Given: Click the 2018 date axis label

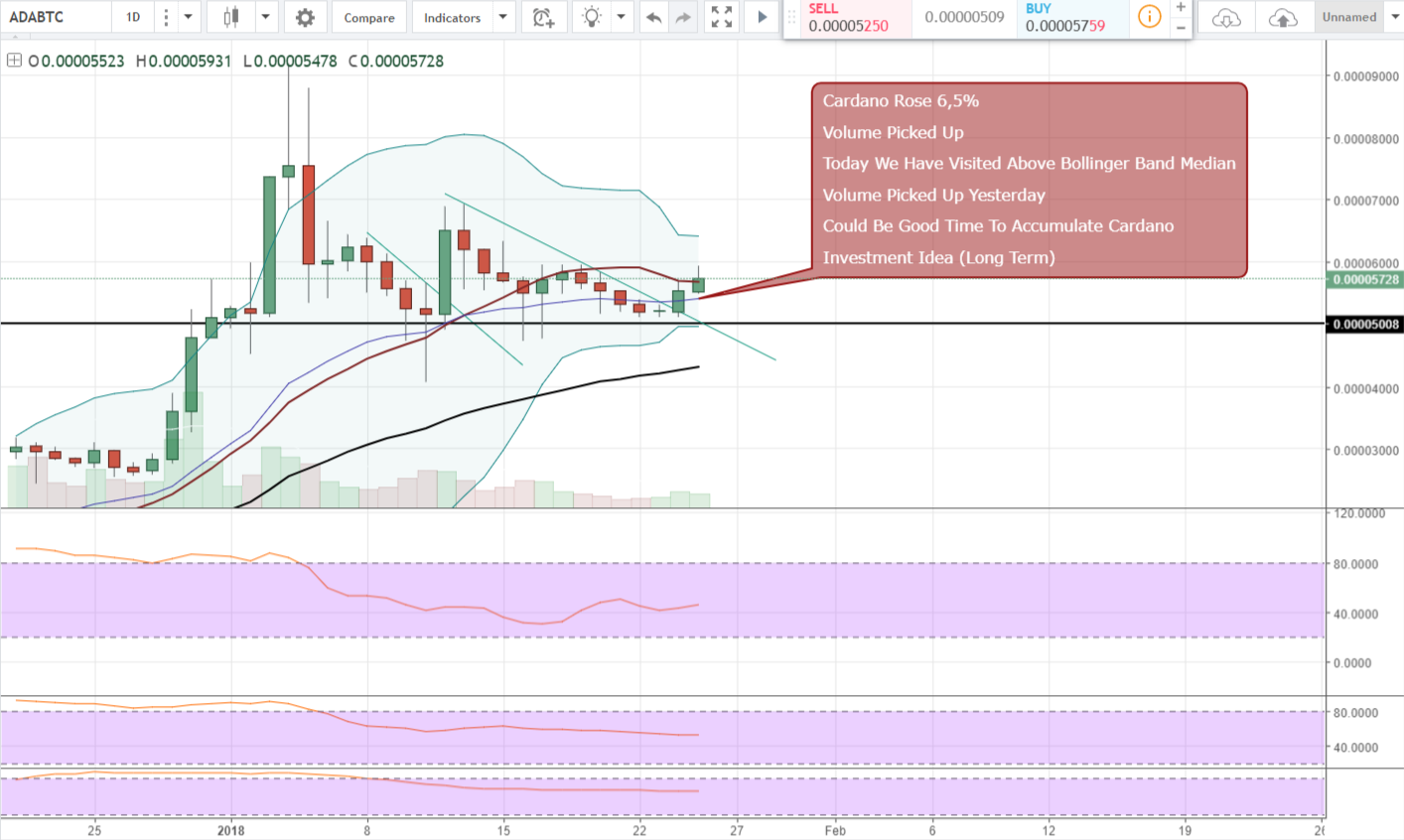Looking at the screenshot, I should tap(231, 830).
